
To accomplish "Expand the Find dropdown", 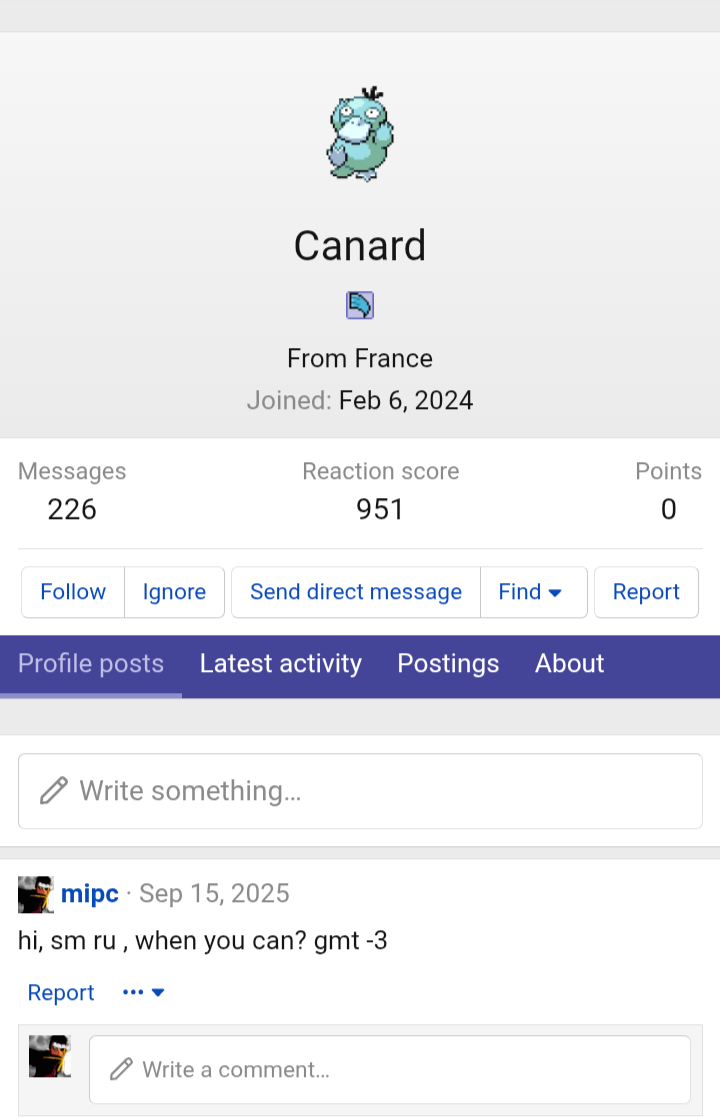I will 533,592.
